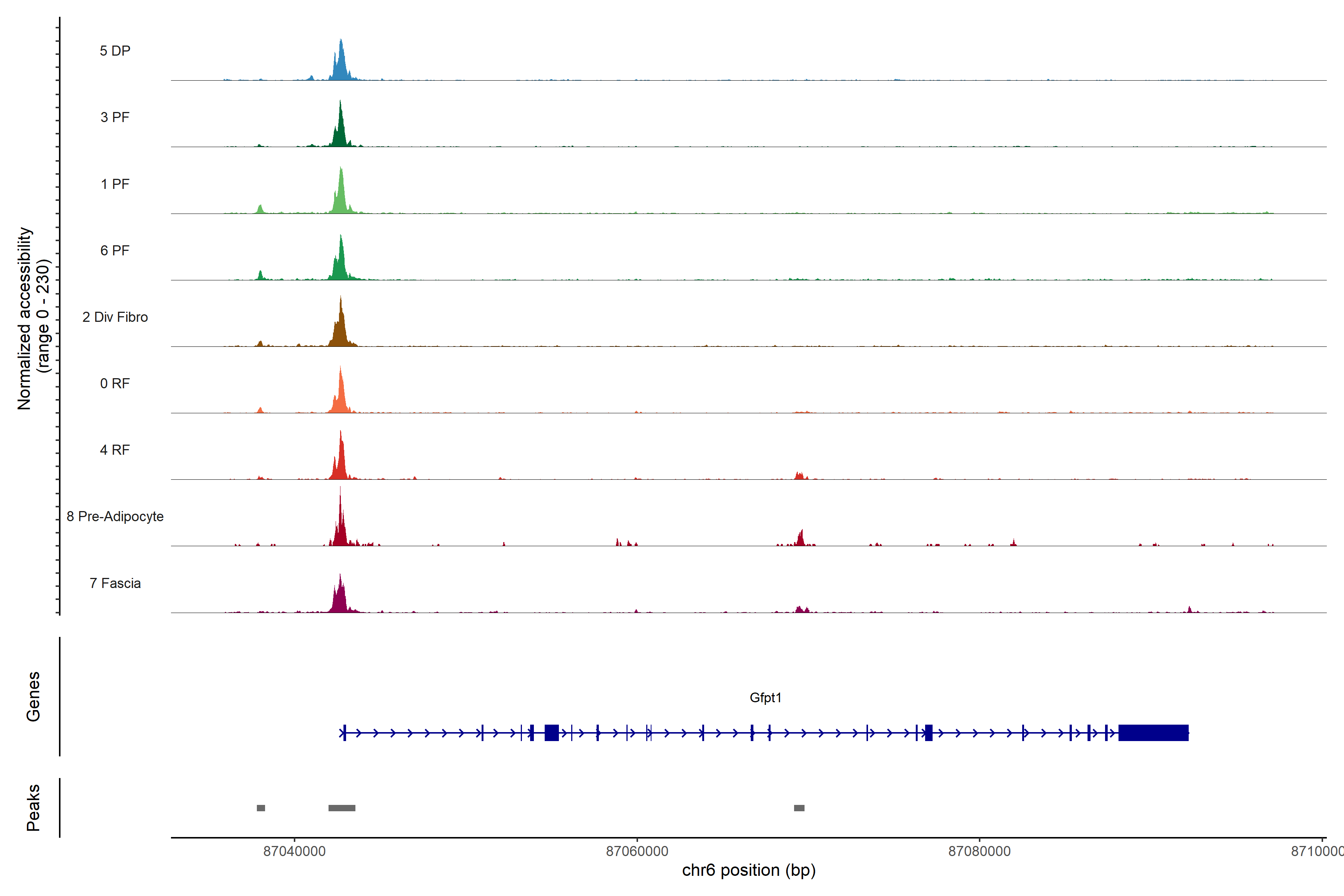This screenshot has height=896, width=1344.
Task: Select the 2 Div Fibro label
Action: (115, 317)
